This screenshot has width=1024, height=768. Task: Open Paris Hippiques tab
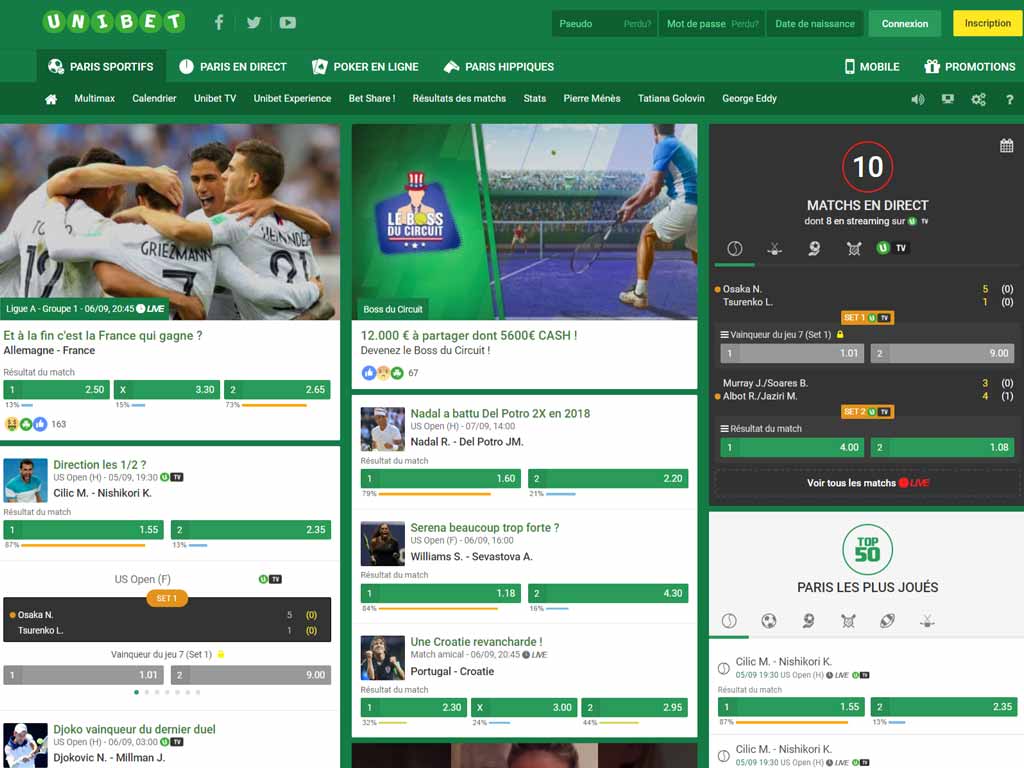tap(498, 67)
